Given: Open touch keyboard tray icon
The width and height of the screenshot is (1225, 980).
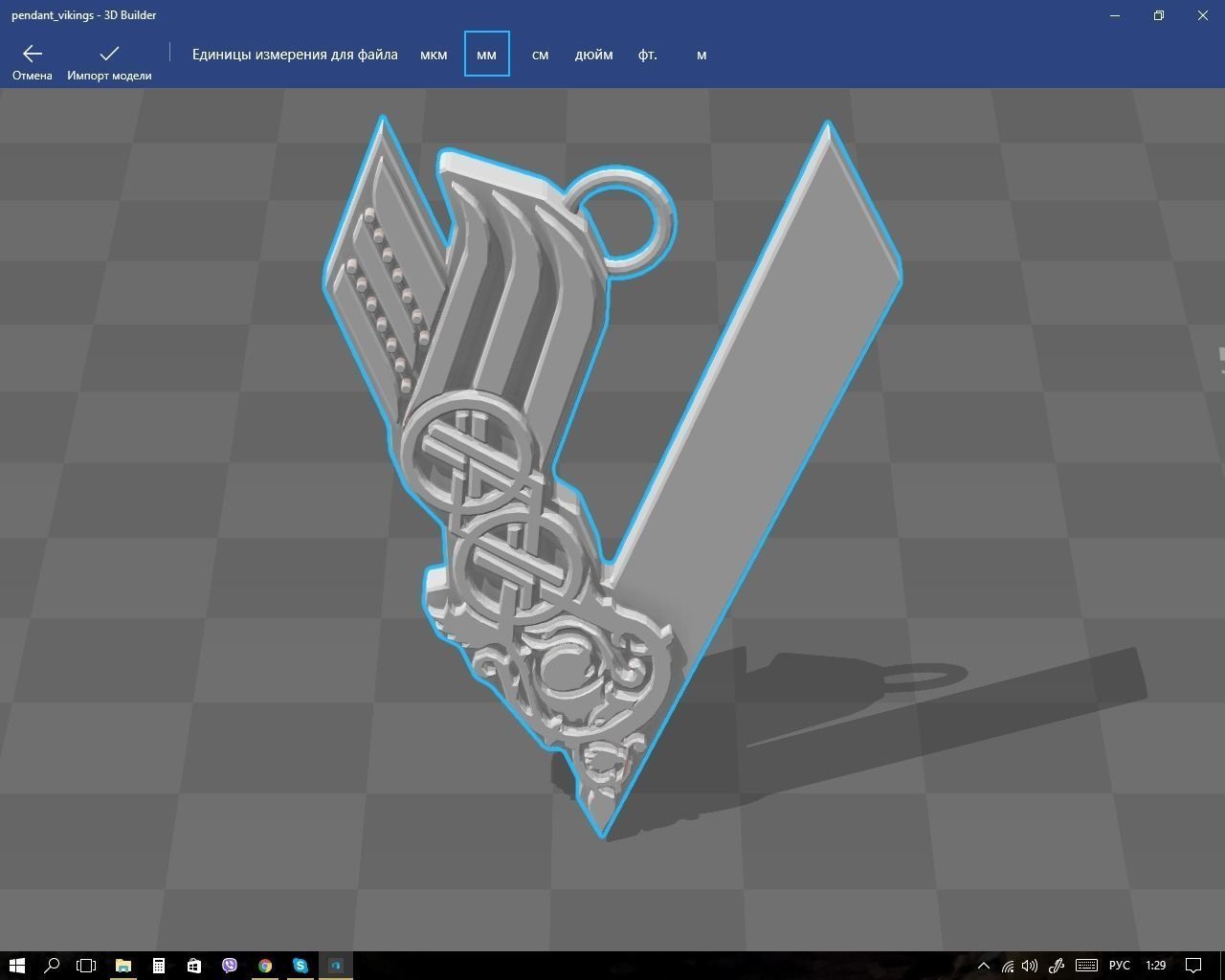Looking at the screenshot, I should coord(1086,965).
